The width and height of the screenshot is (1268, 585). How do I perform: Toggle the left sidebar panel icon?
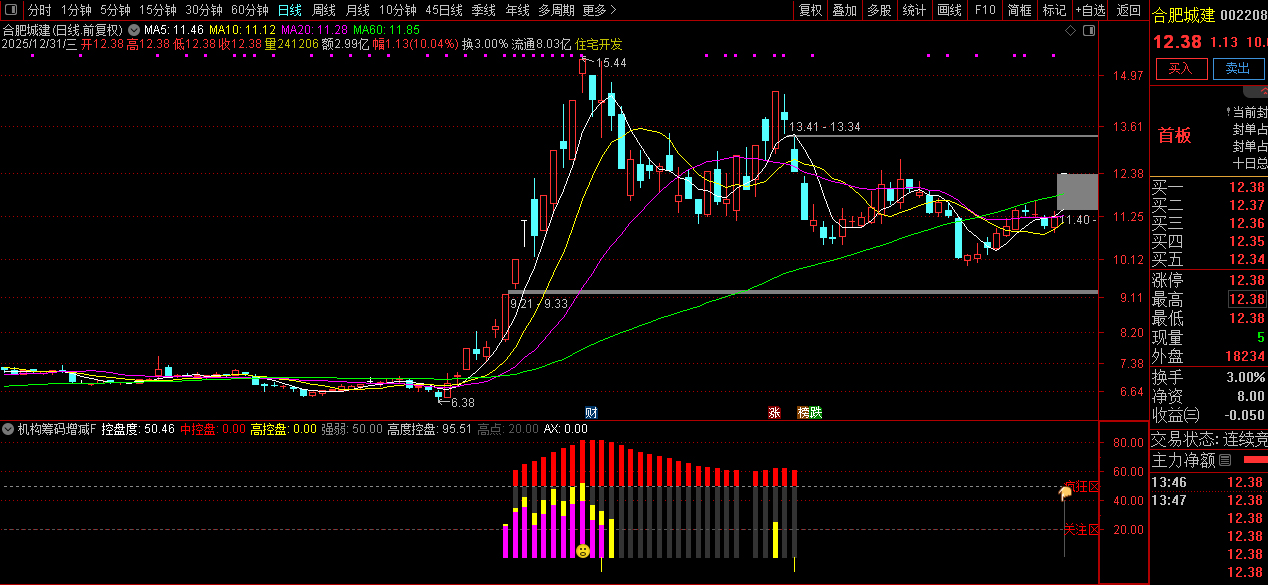click(14, 10)
